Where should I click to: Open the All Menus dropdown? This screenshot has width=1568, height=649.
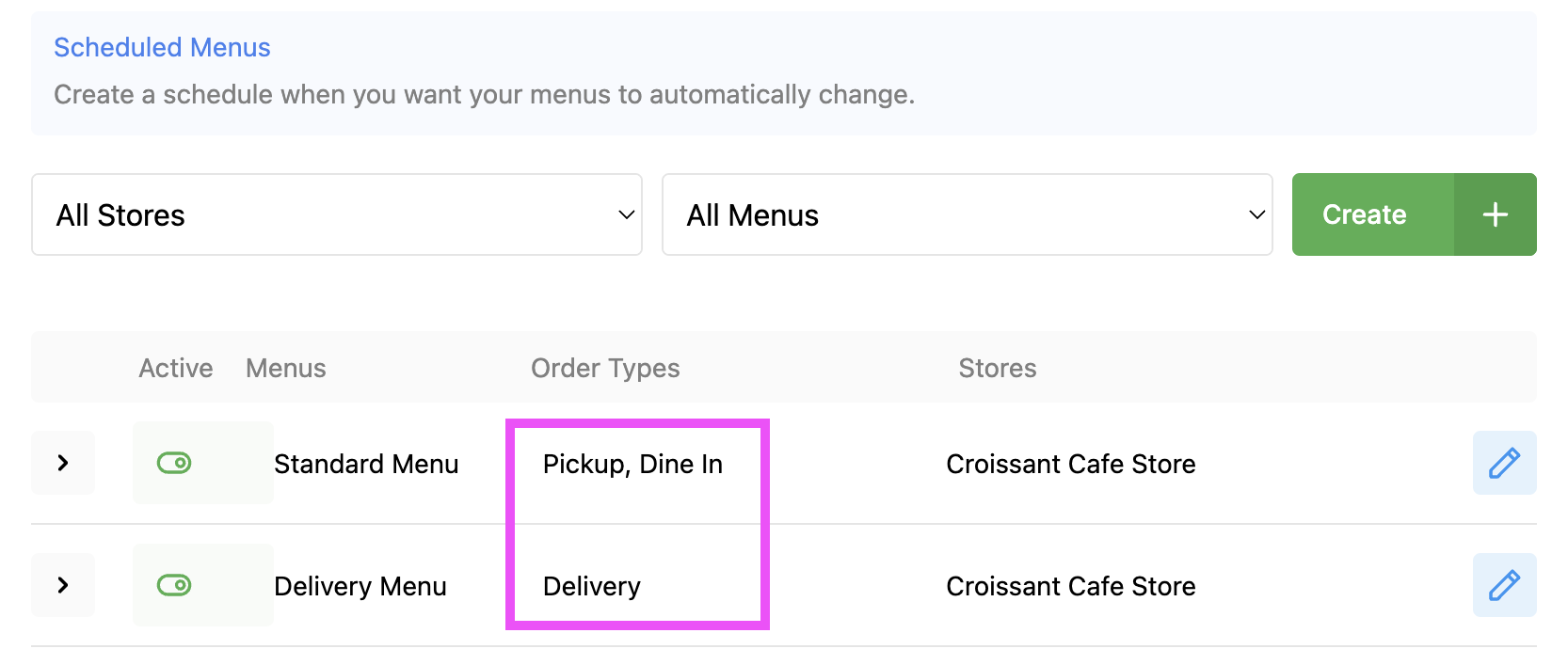coord(967,214)
